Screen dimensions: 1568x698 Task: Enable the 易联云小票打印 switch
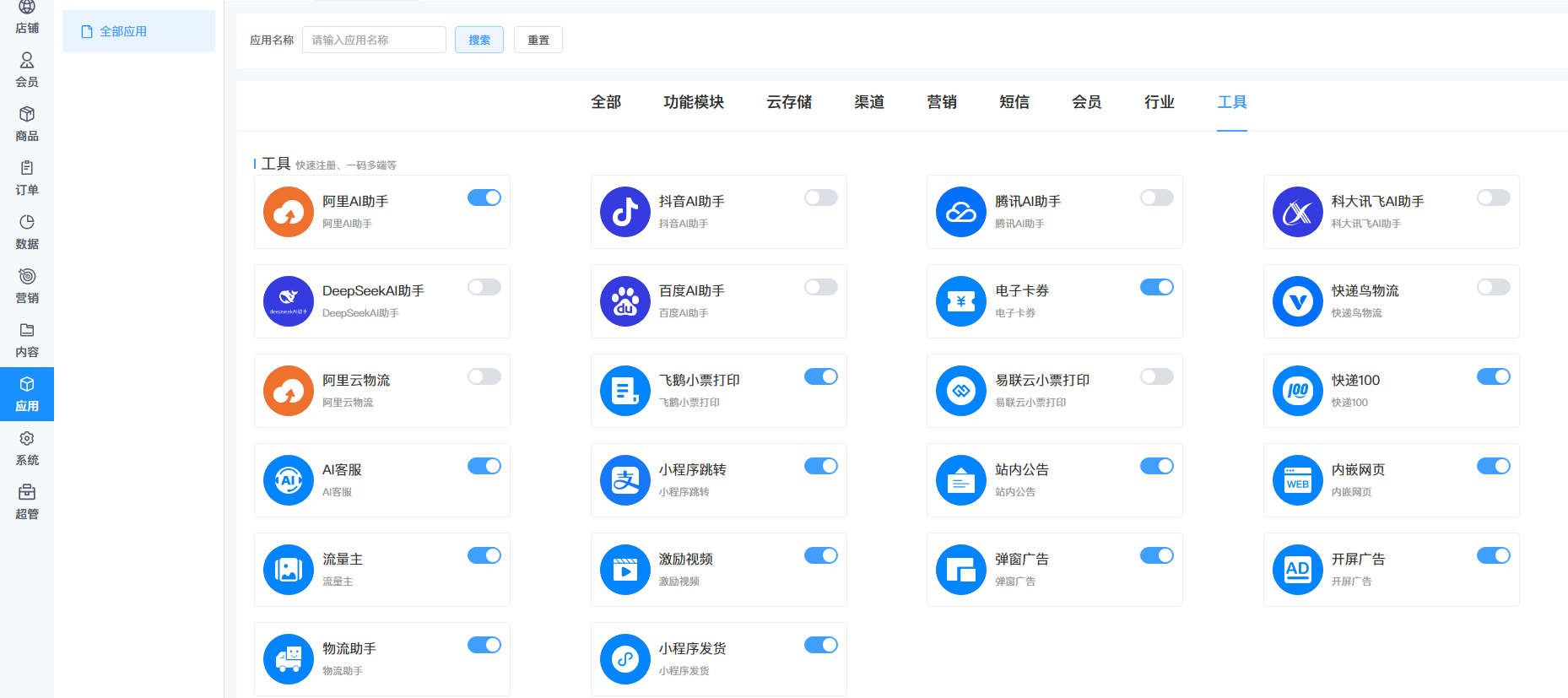[x=1157, y=376]
